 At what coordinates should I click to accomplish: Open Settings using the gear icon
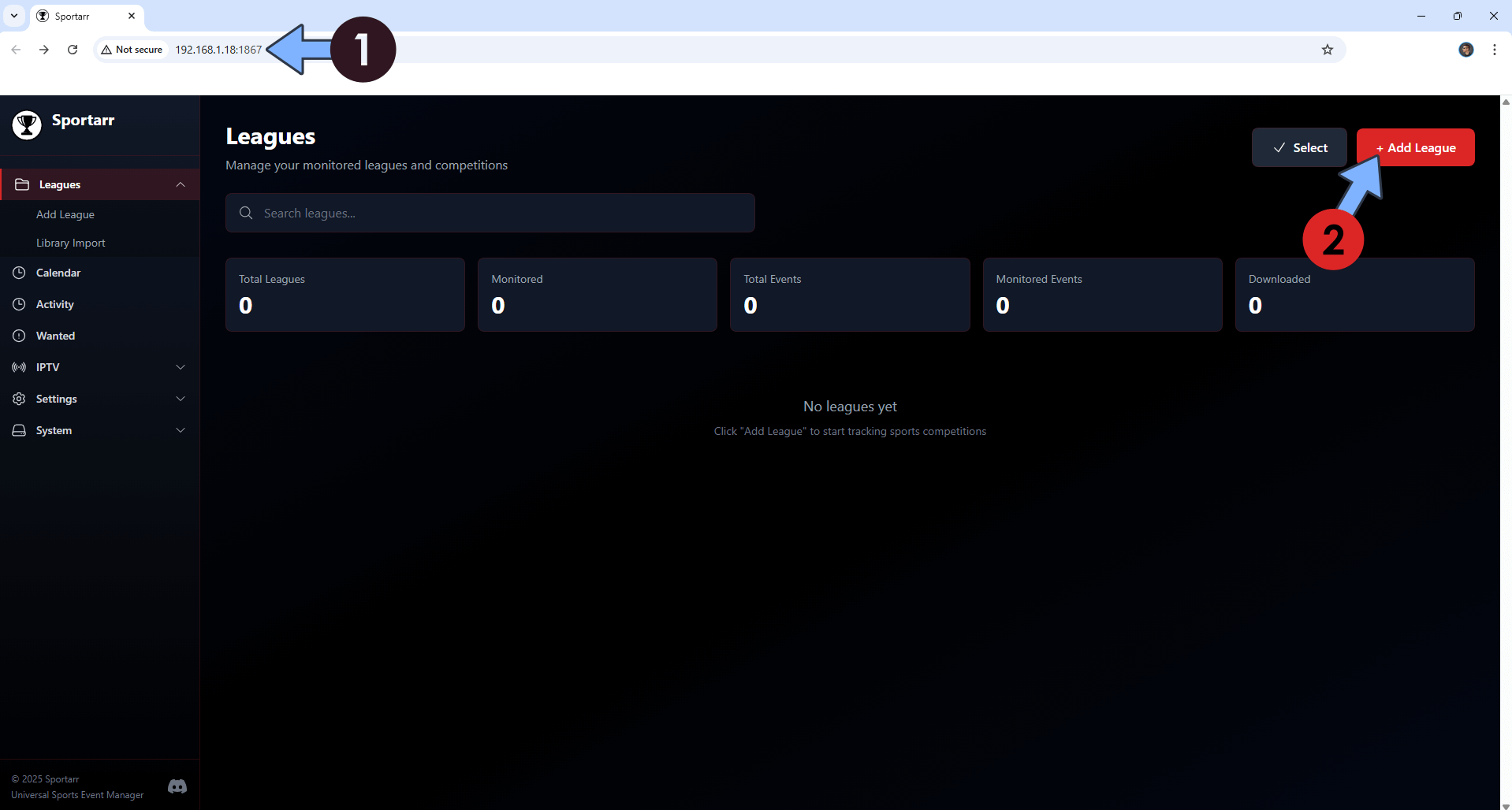(20, 399)
